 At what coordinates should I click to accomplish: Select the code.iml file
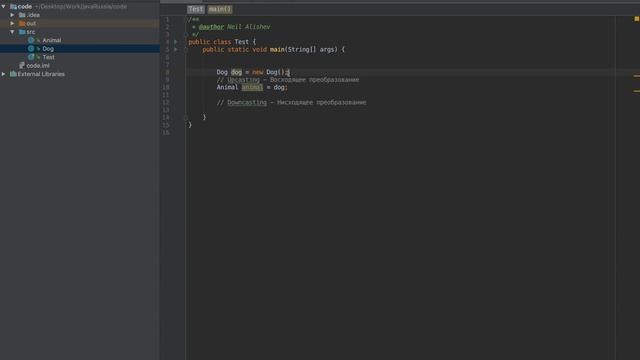[x=38, y=65]
